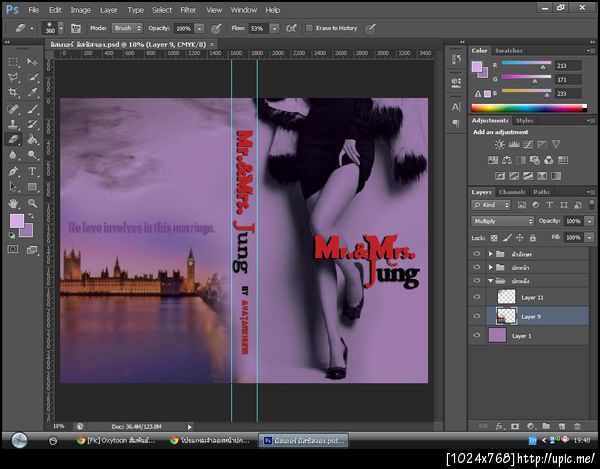Select the Rectangular Marquee tool
Screen dimensions: 600x469
(x=13, y=62)
